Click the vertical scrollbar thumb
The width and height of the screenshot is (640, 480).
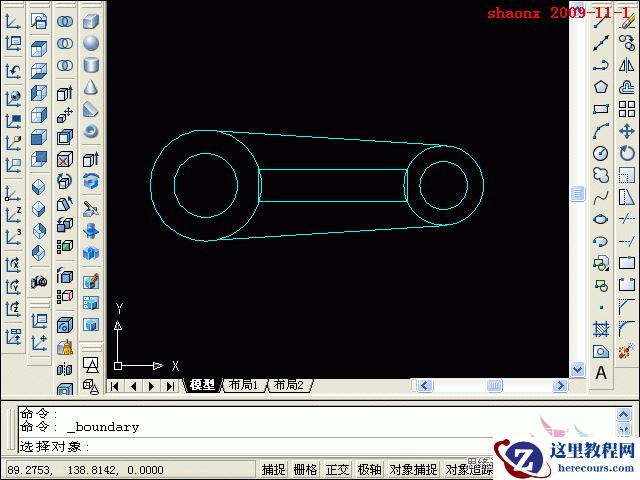click(x=578, y=193)
